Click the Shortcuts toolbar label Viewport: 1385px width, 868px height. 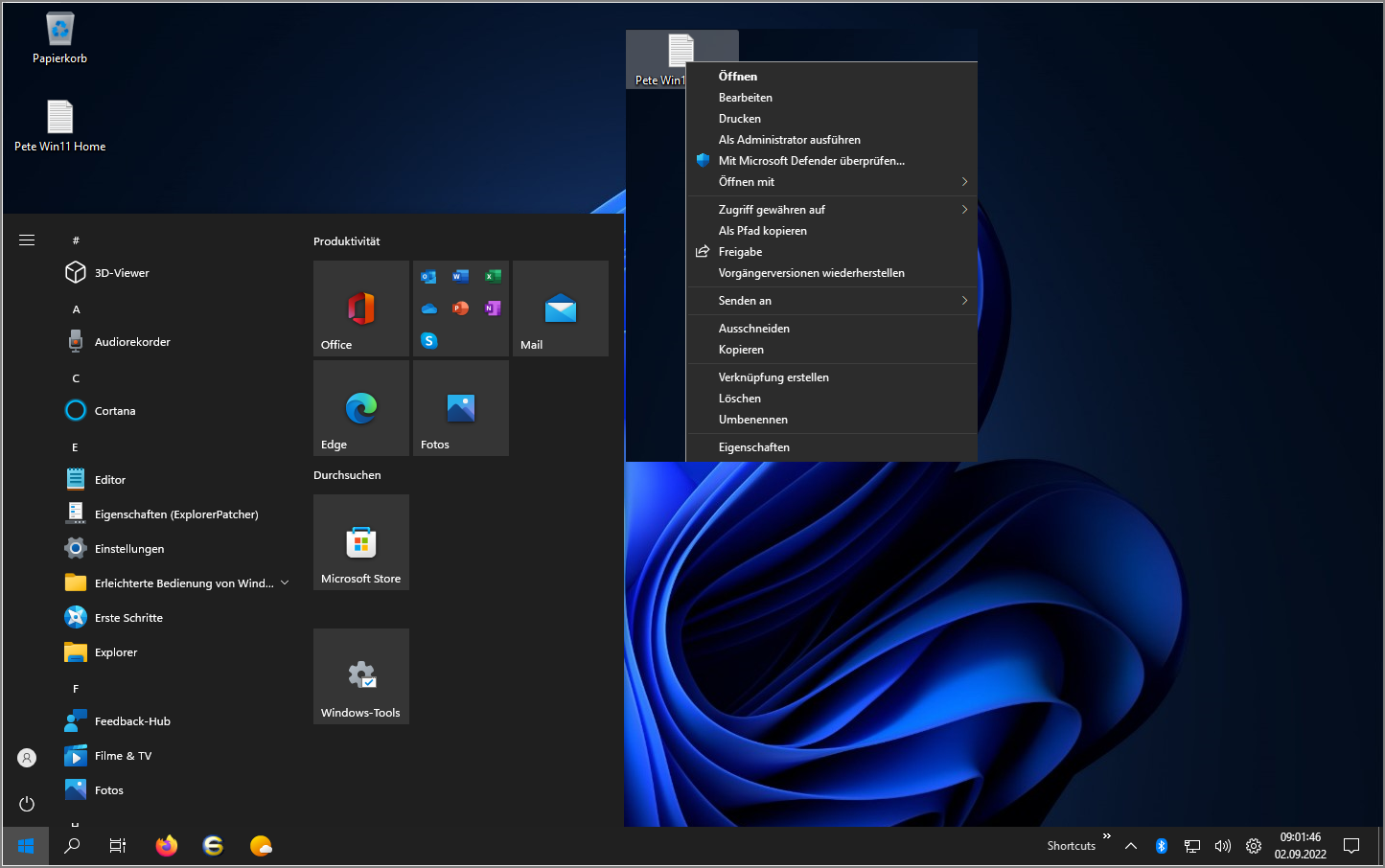(x=1071, y=846)
